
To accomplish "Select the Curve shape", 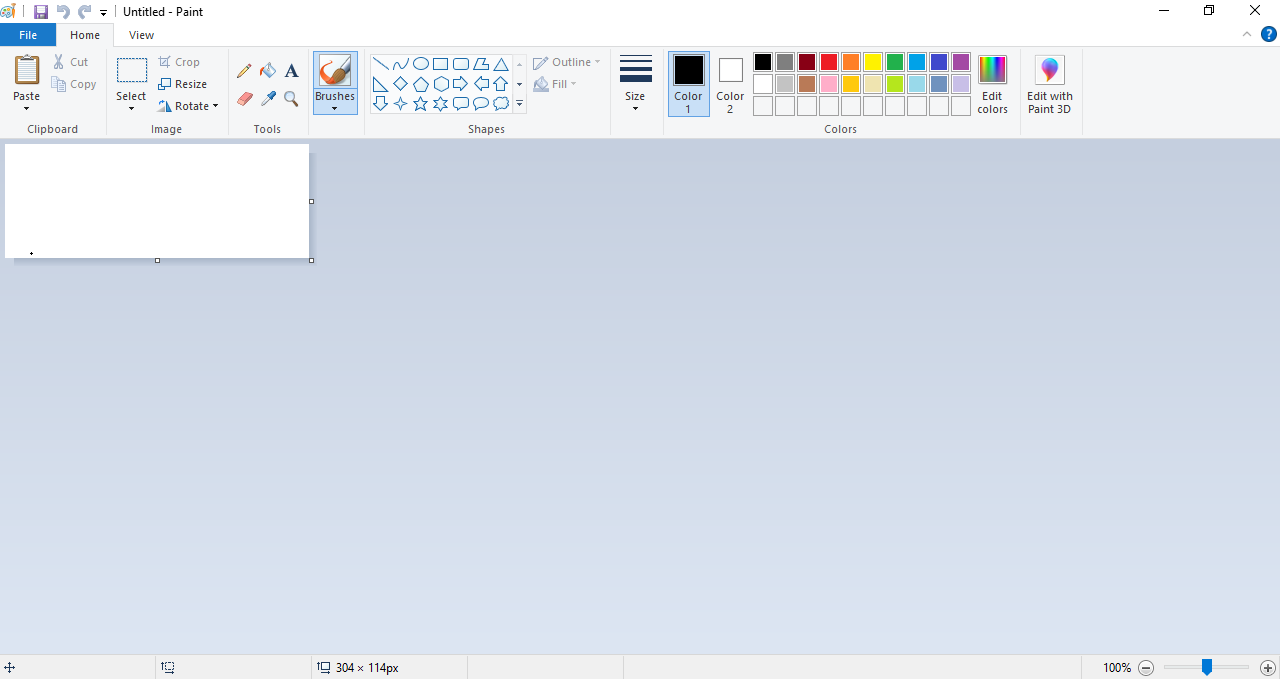I will 400,64.
